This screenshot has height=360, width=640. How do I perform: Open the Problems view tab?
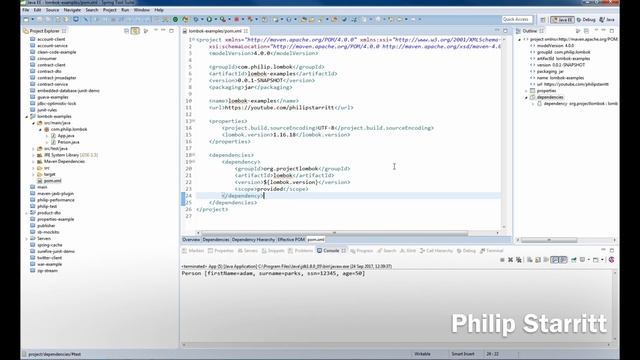click(x=300, y=251)
